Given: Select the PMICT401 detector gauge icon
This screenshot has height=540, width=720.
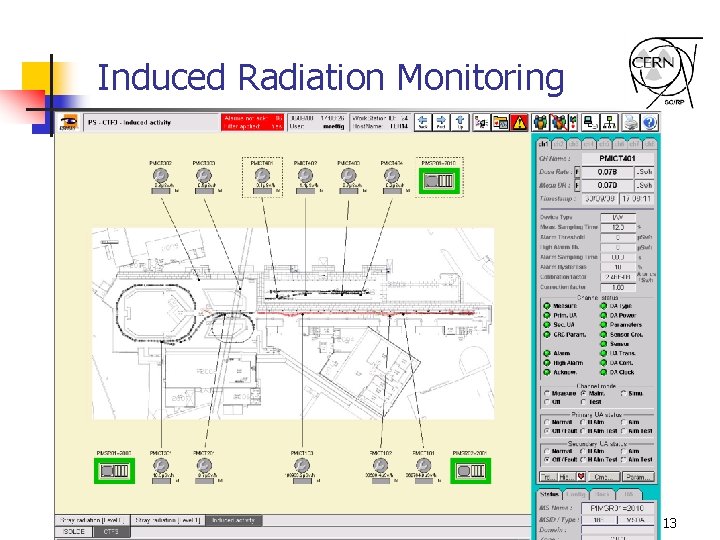Looking at the screenshot, I should pyautogui.click(x=262, y=175).
